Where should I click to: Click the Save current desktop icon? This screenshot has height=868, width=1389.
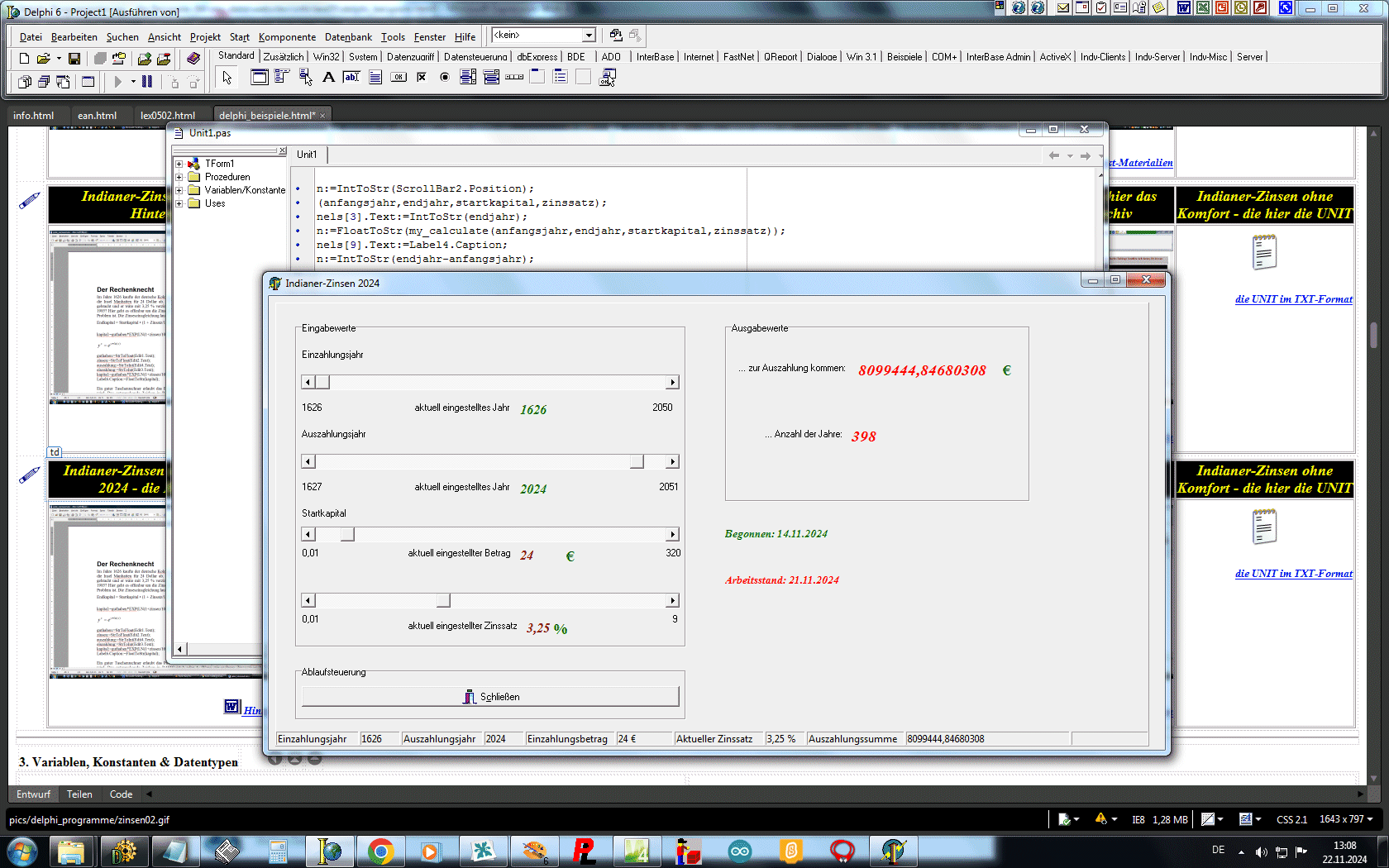(616, 35)
